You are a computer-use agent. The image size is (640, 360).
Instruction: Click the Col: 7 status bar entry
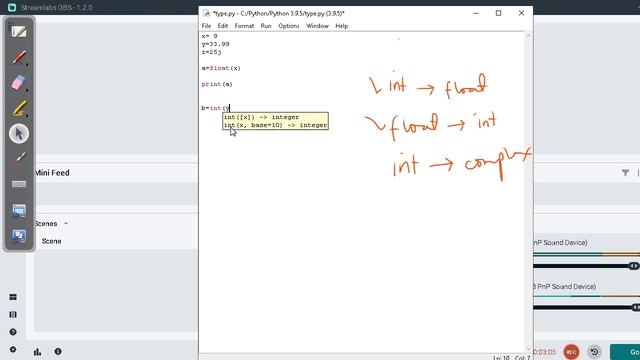coord(522,358)
